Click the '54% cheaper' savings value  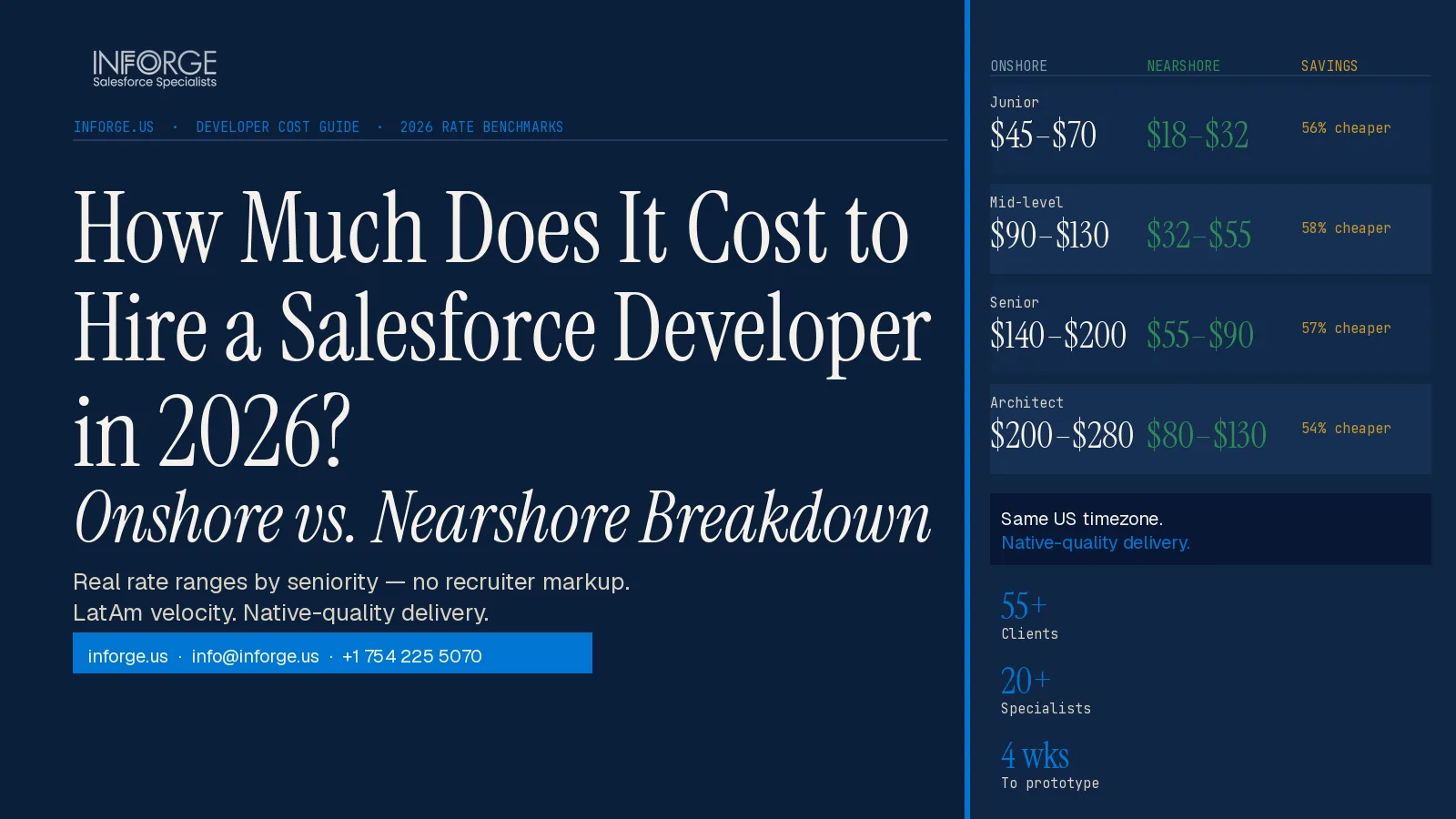click(1346, 429)
